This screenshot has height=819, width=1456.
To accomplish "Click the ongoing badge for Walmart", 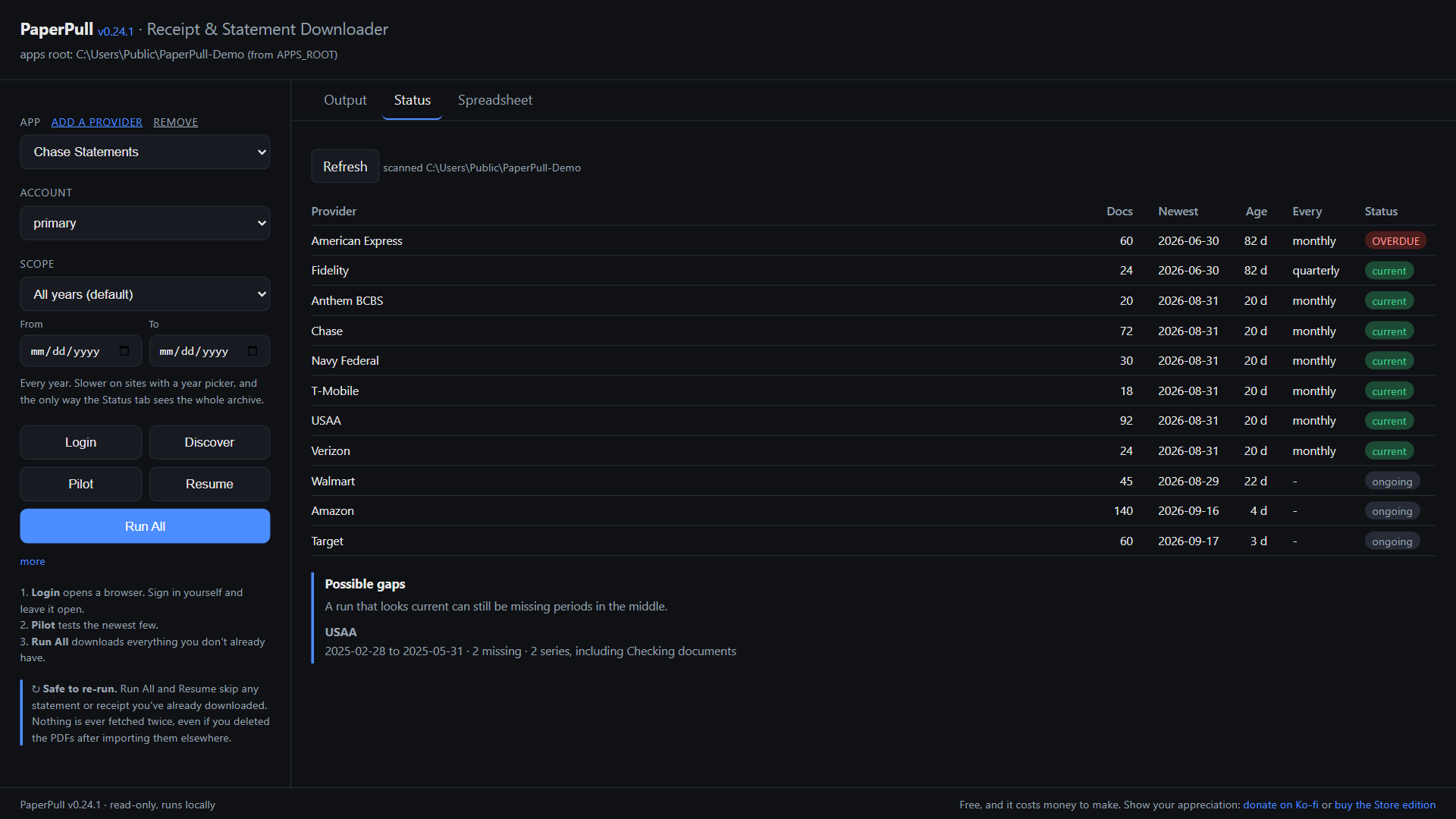I will click(x=1392, y=482).
